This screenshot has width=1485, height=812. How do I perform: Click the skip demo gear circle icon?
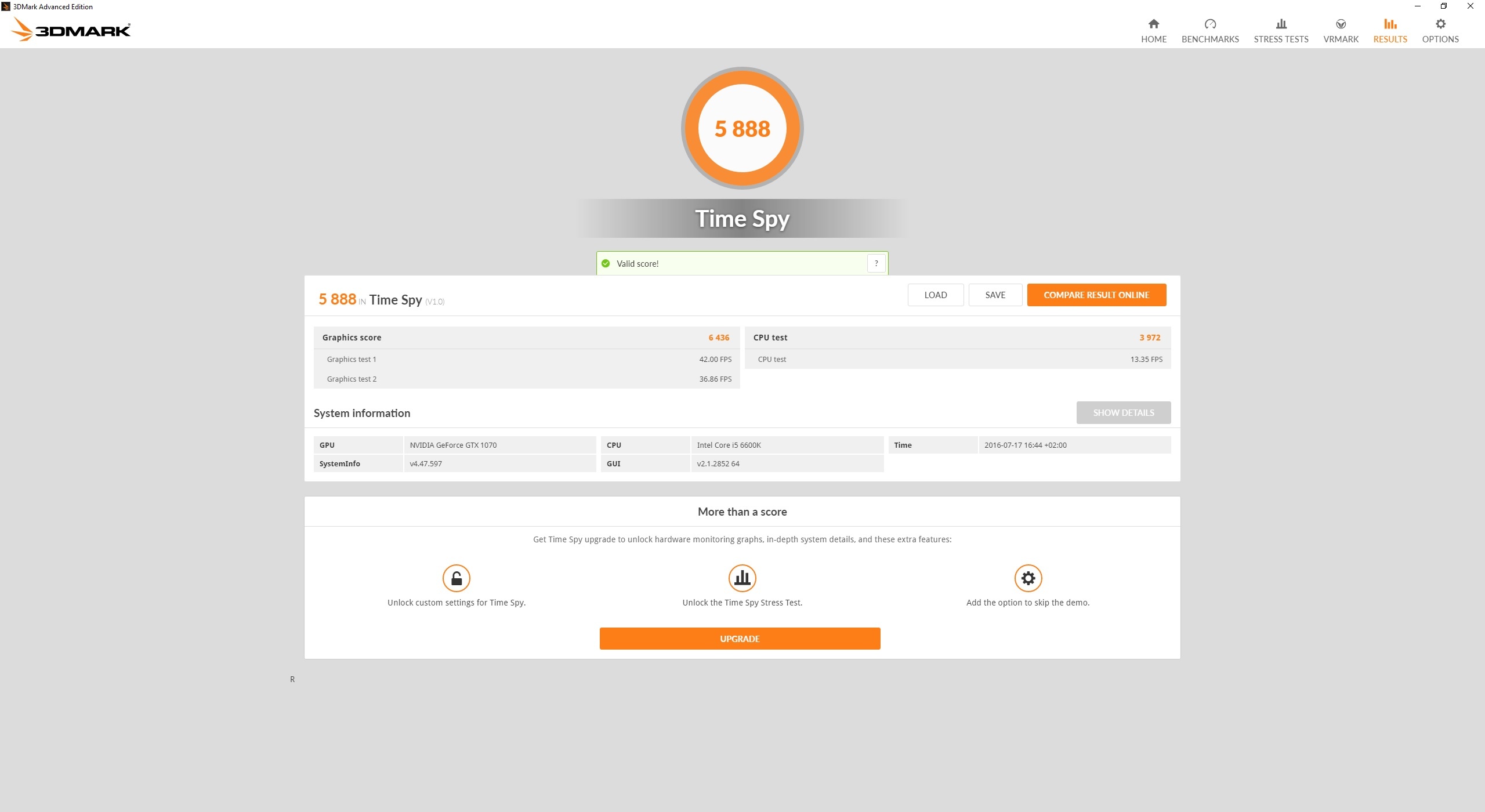pos(1027,578)
